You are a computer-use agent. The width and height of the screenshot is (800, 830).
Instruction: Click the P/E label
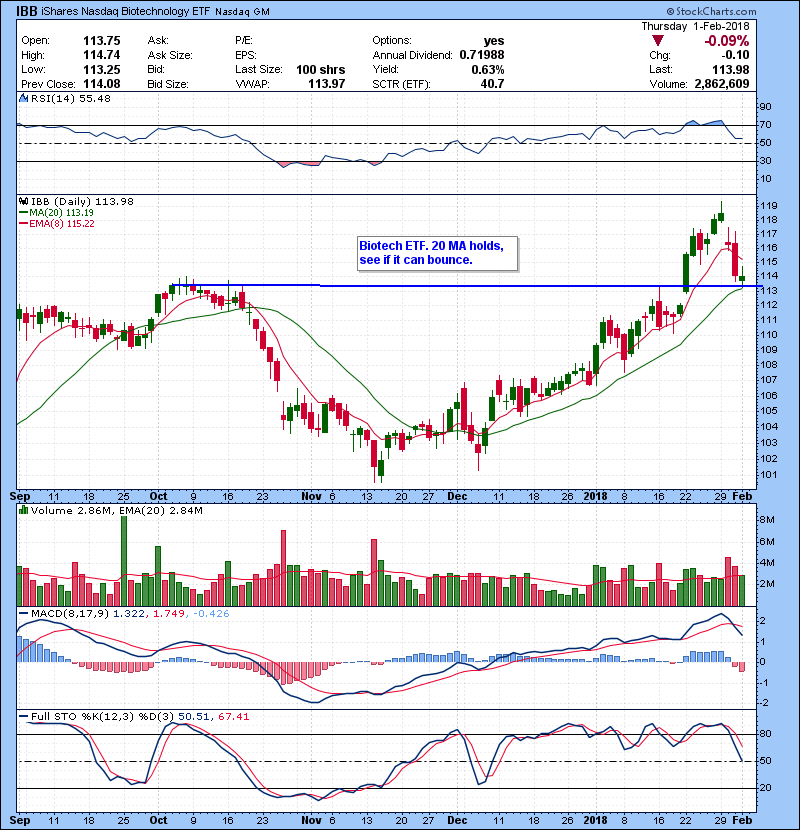(x=244, y=41)
